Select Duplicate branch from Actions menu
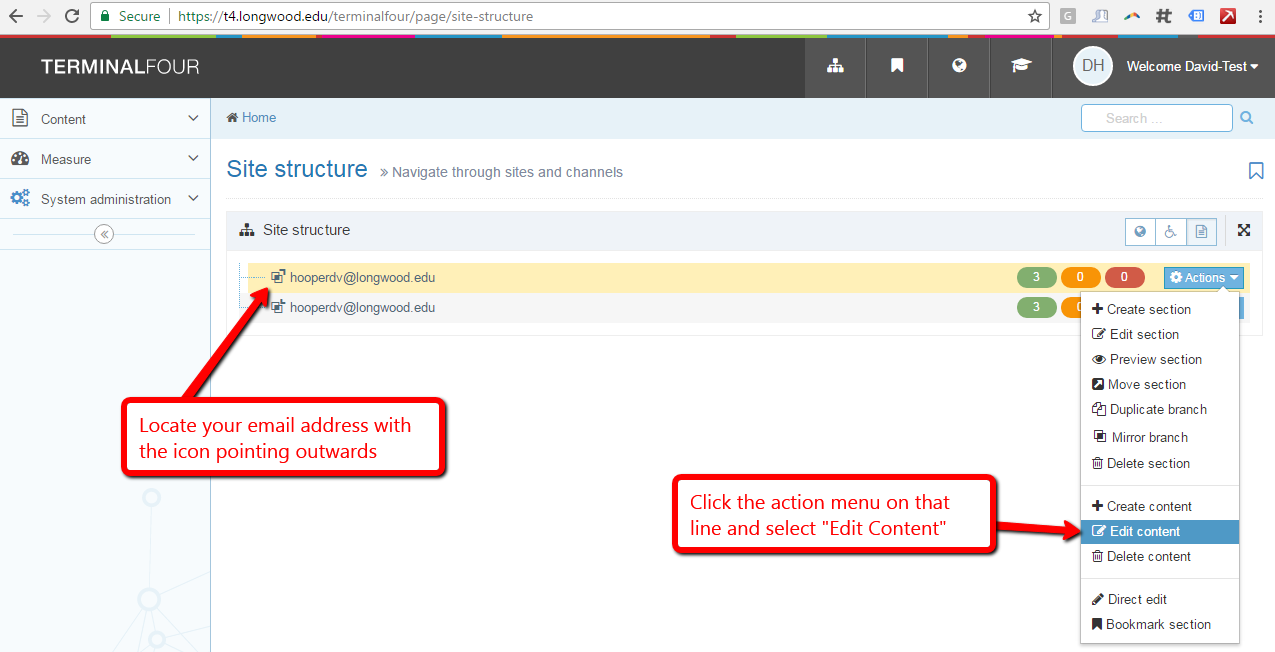The height and width of the screenshot is (652, 1275). [1160, 409]
